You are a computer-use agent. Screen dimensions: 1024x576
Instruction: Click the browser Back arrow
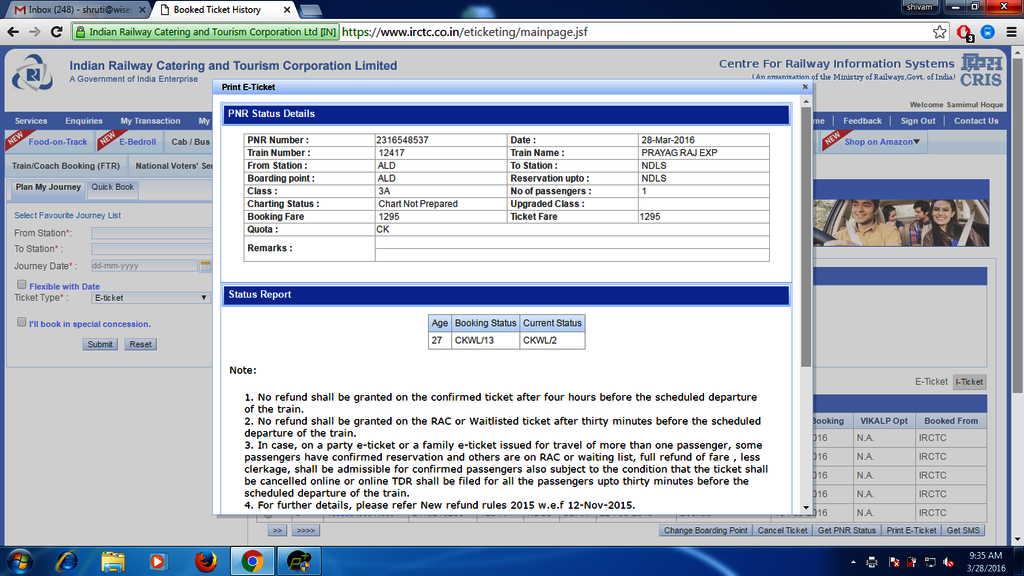[13, 31]
